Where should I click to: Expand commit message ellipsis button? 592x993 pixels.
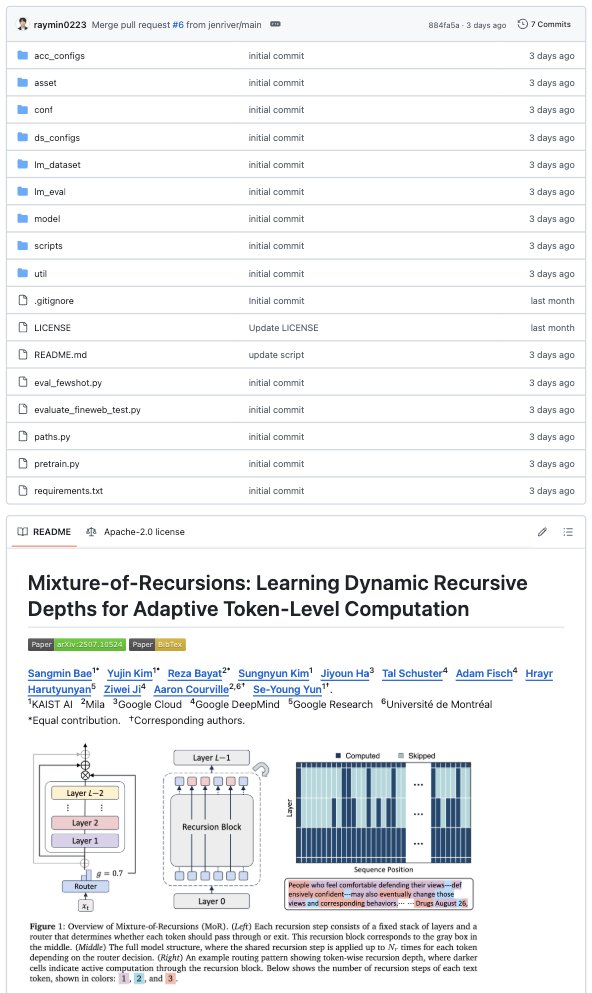click(x=275, y=24)
